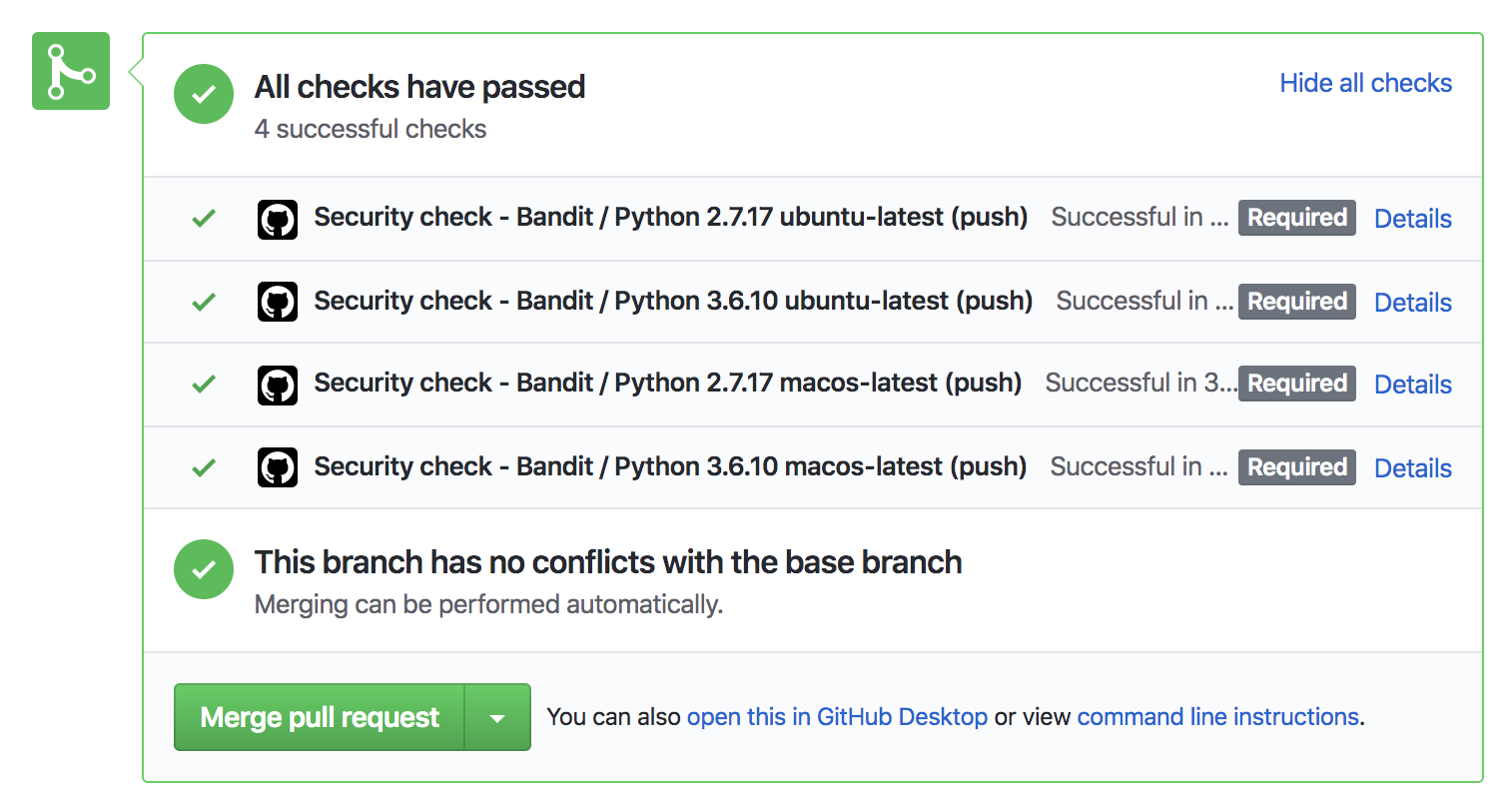The width and height of the screenshot is (1512, 803).
Task: Click open this in GitHub Desktop link
Action: (837, 717)
